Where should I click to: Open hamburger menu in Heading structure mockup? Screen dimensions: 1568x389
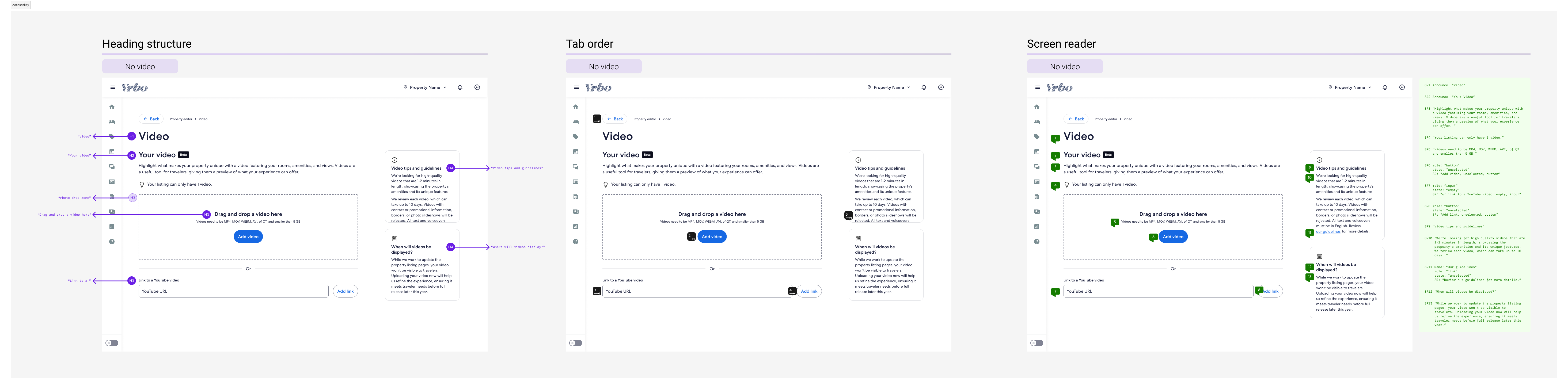click(113, 87)
